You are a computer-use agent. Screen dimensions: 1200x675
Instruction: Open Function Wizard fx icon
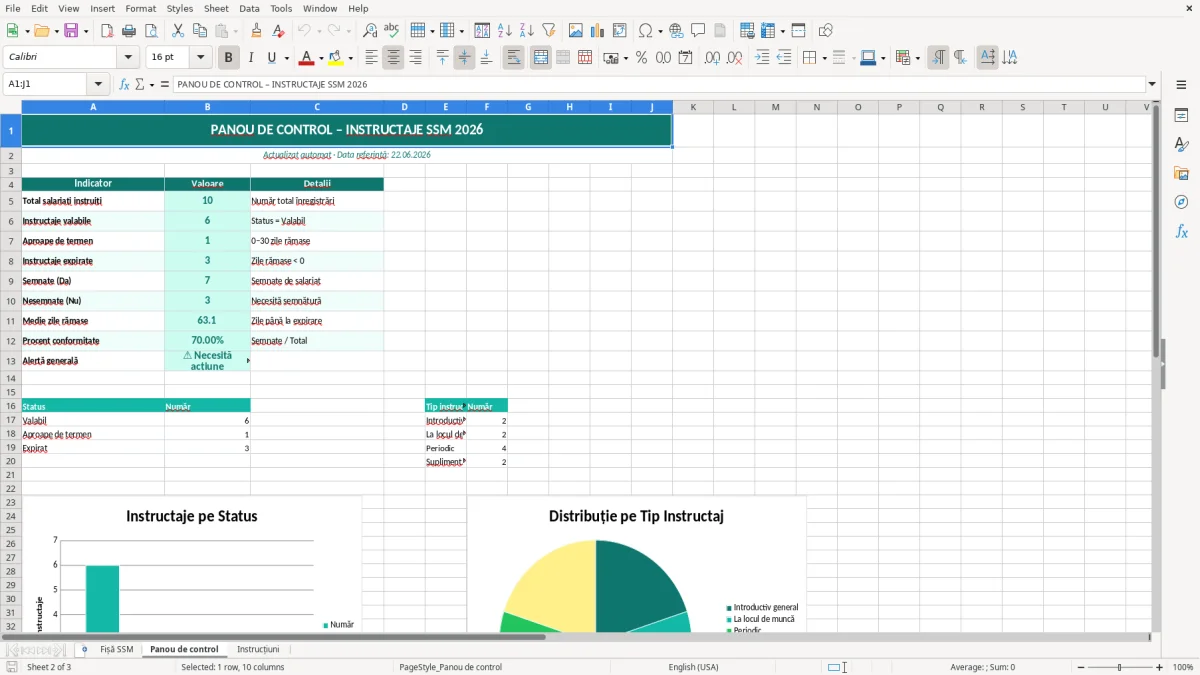[125, 84]
